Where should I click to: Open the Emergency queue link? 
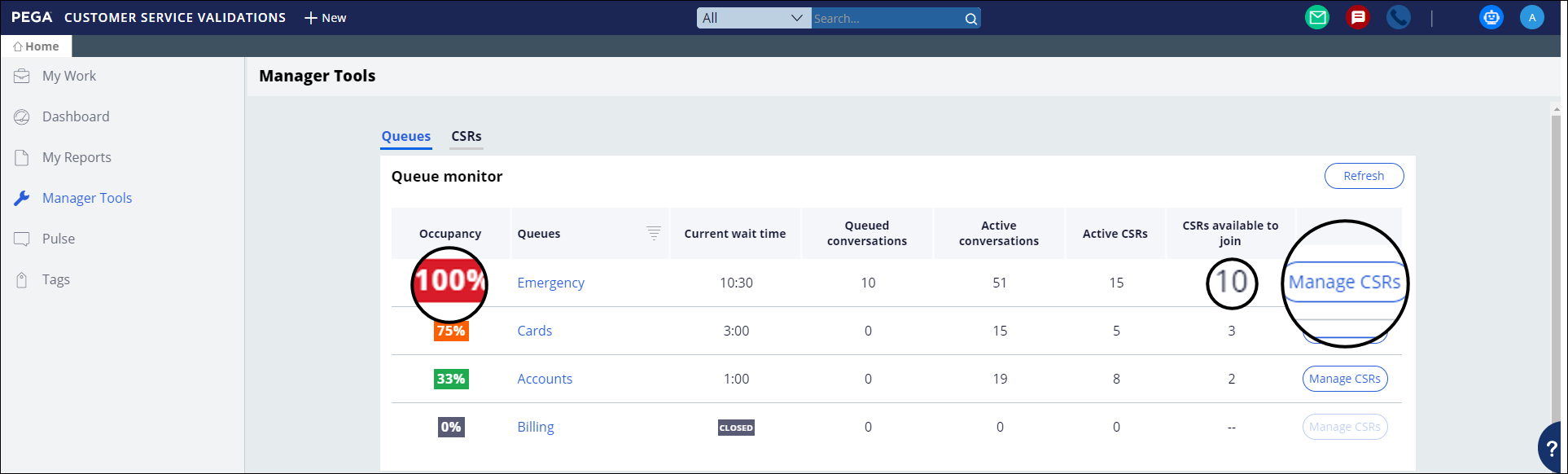(x=550, y=283)
